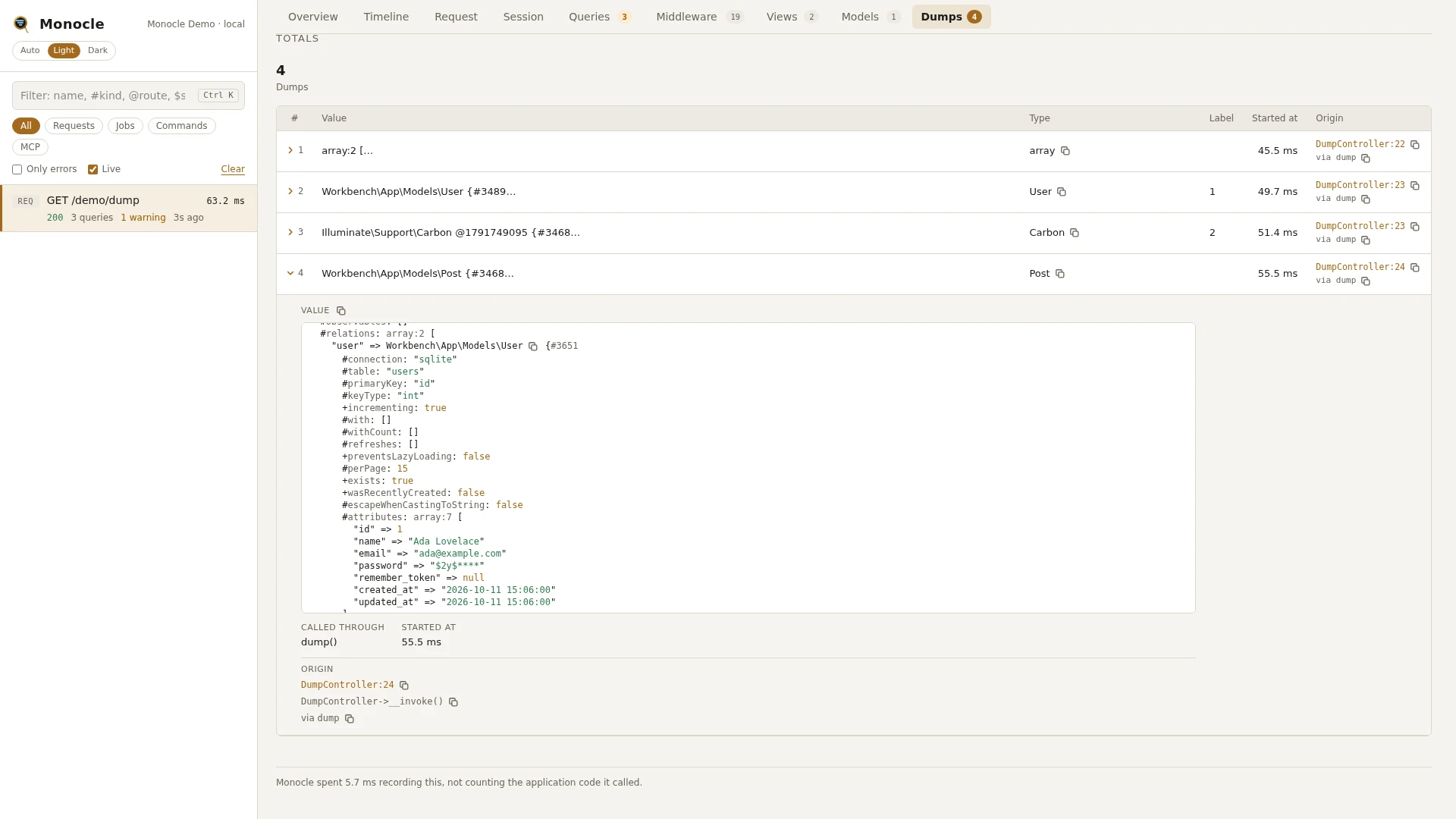The width and height of the screenshot is (1456, 819).
Task: Copy the Post type name
Action: (1060, 274)
